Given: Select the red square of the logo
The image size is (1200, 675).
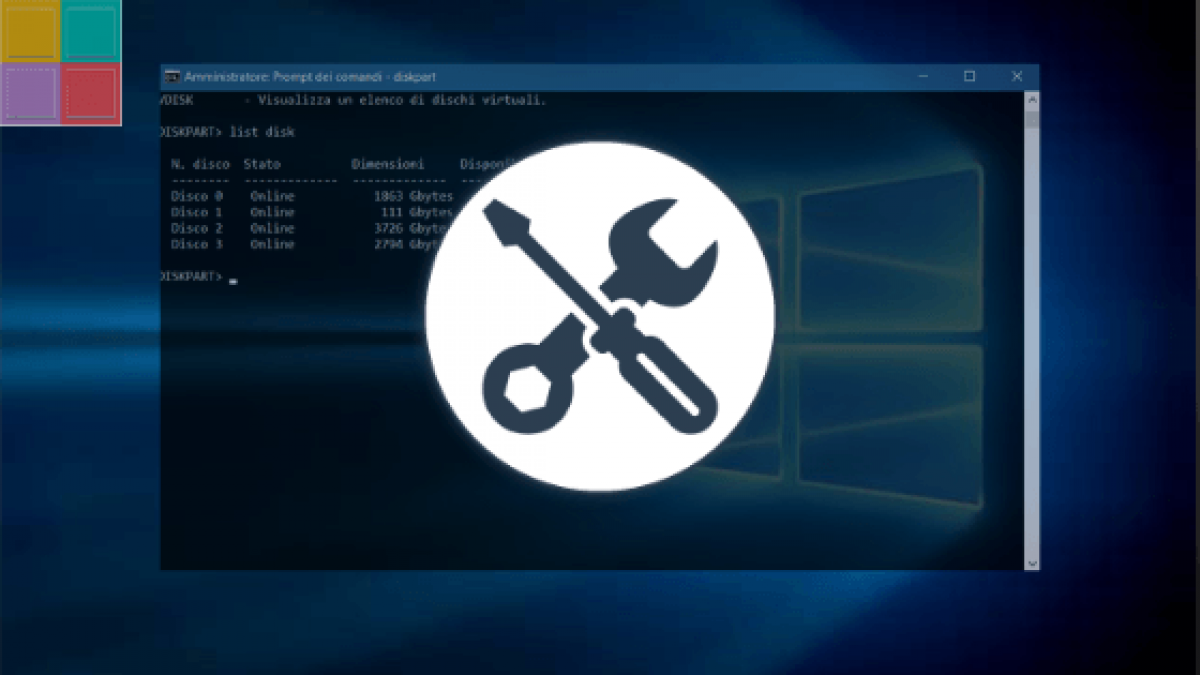Looking at the screenshot, I should pos(91,94).
